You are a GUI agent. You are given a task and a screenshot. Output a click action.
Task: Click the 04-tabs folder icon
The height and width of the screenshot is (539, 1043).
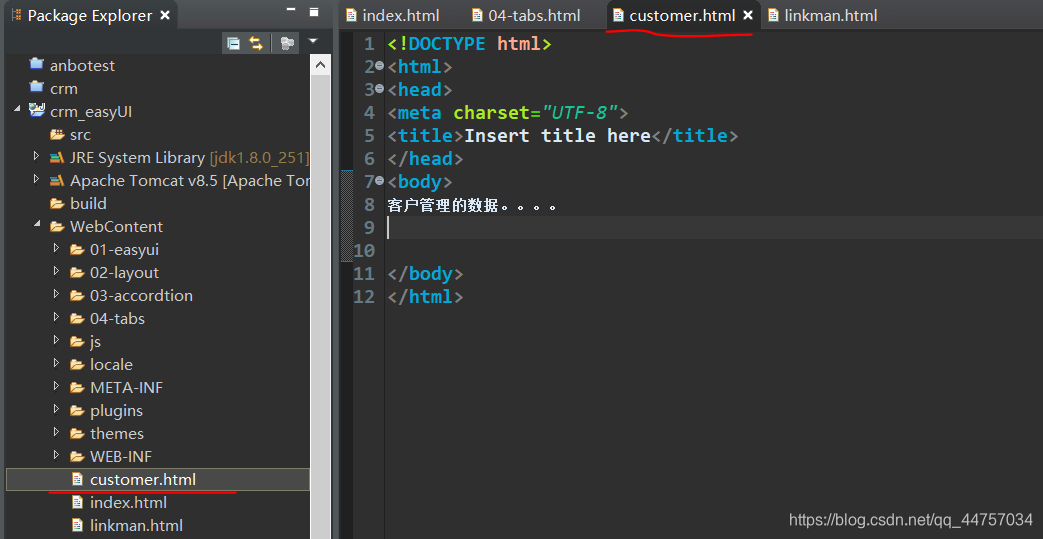coord(77,319)
